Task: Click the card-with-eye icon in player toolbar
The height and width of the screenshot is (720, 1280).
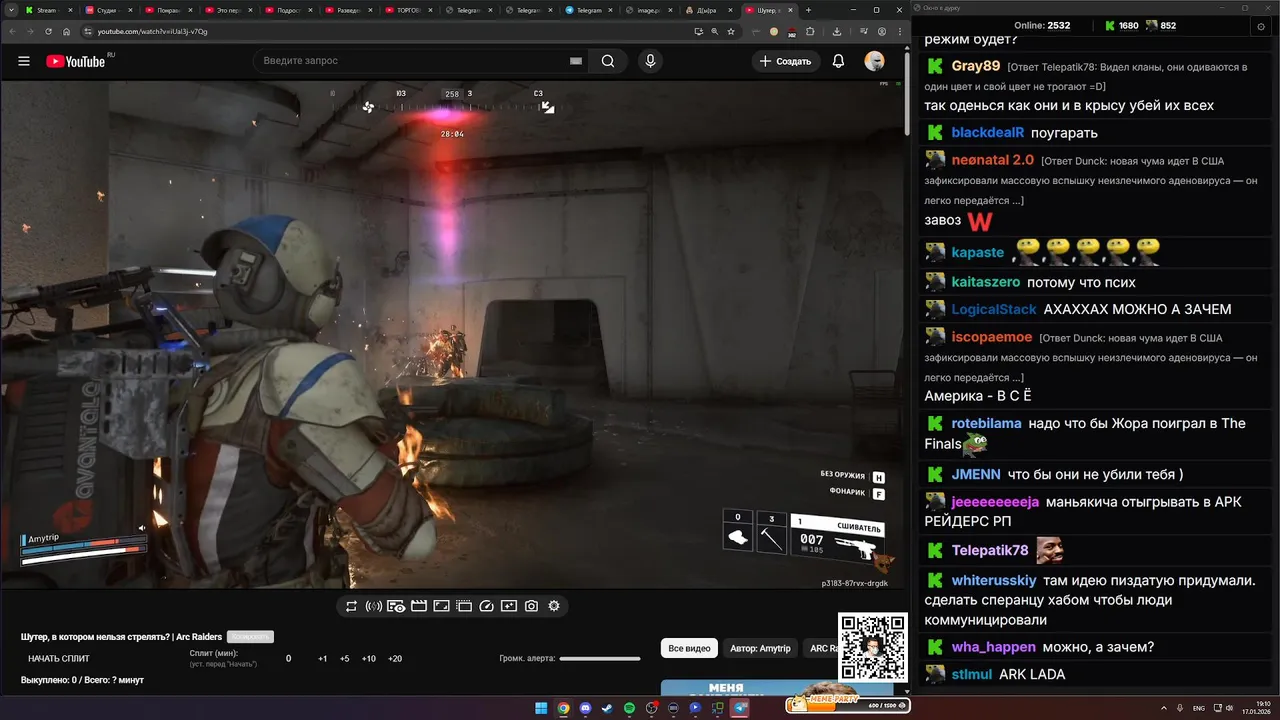Action: (396, 606)
